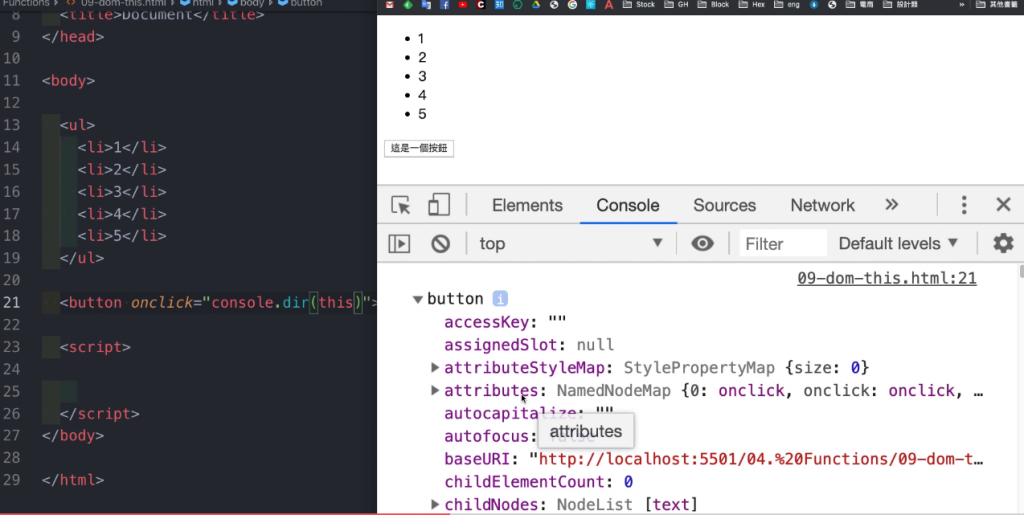Click line number 25 in the gutter

tap(12, 391)
